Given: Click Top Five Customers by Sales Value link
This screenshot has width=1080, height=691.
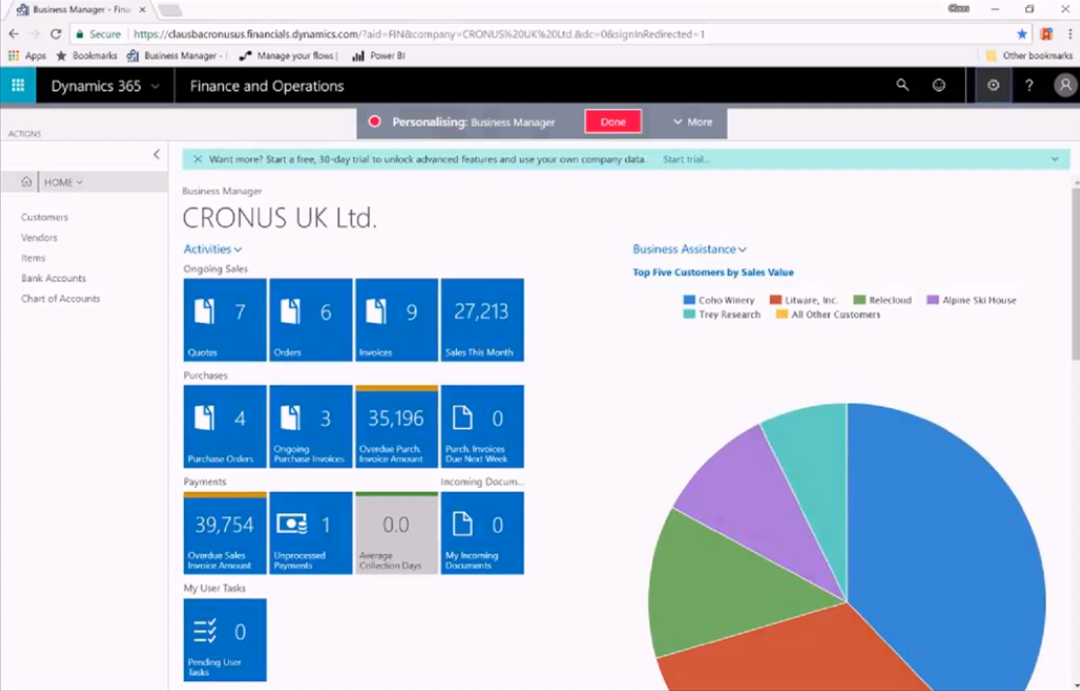Looking at the screenshot, I should pyautogui.click(x=713, y=272).
